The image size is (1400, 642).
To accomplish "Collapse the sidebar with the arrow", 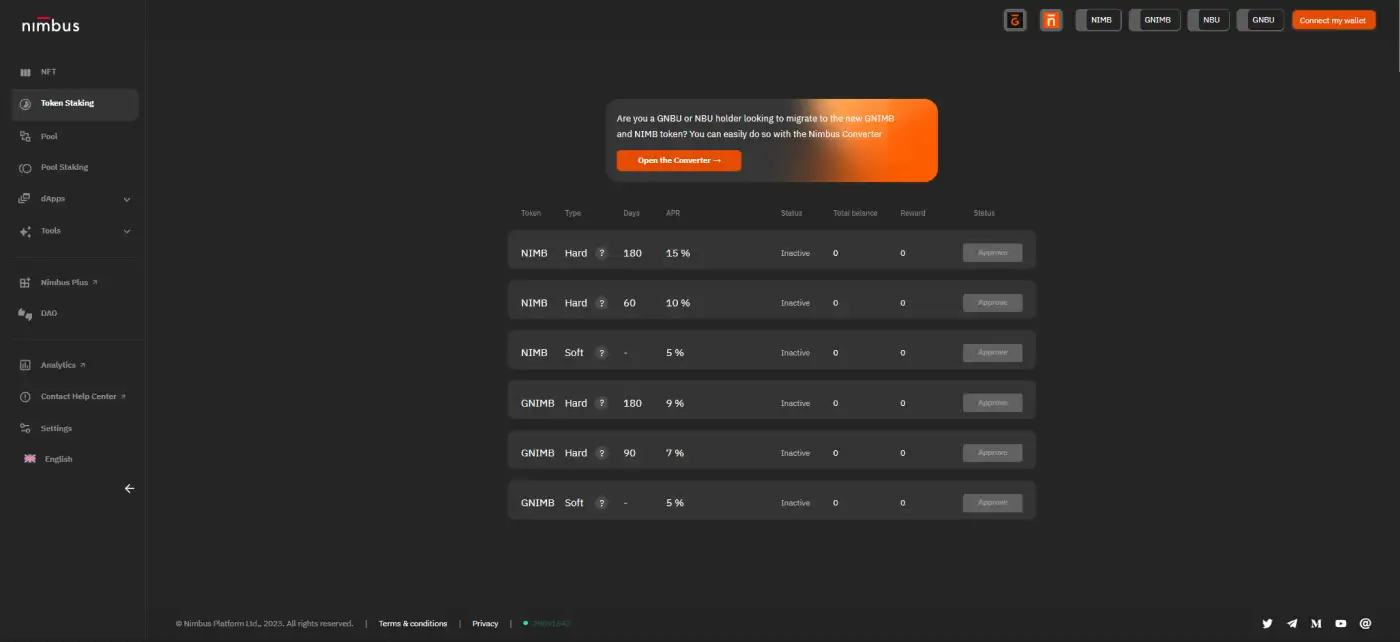I will point(129,489).
